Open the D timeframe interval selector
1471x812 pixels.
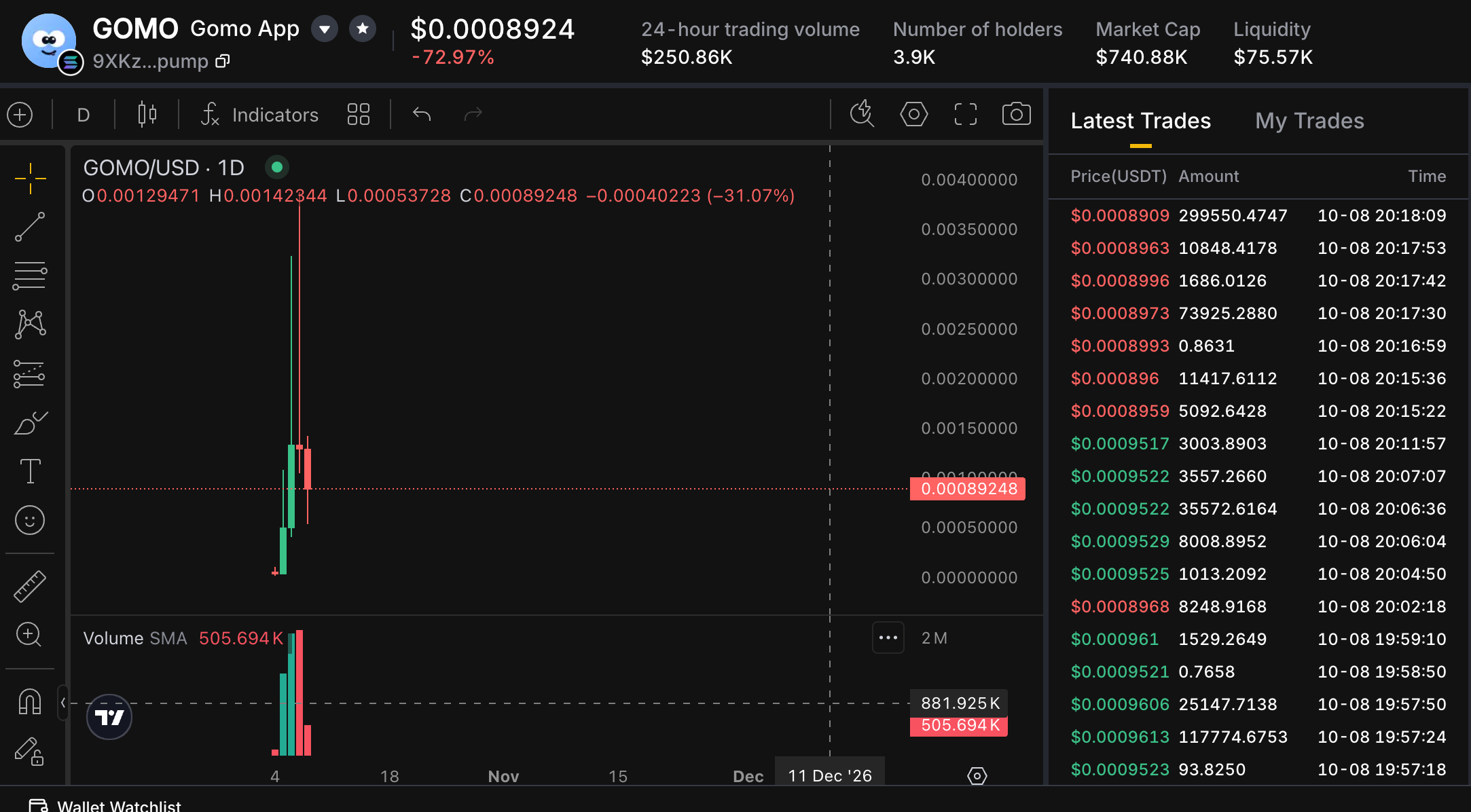(x=84, y=115)
